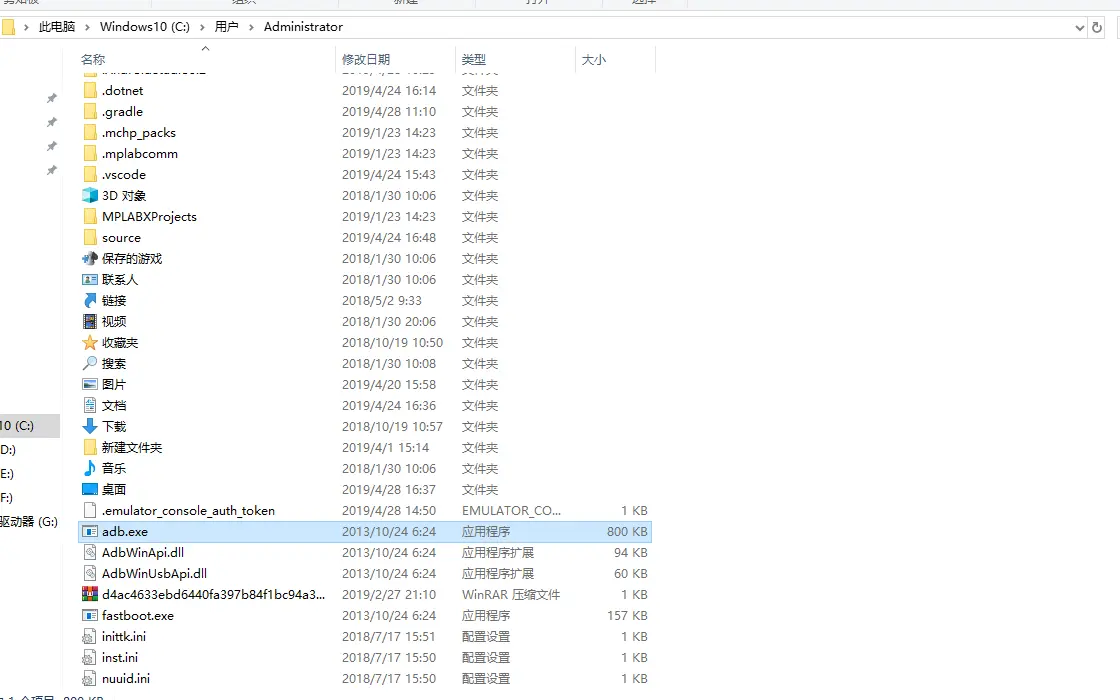
Task: Navigate to 此电脑 via the breadcrumb
Action: [x=55, y=27]
